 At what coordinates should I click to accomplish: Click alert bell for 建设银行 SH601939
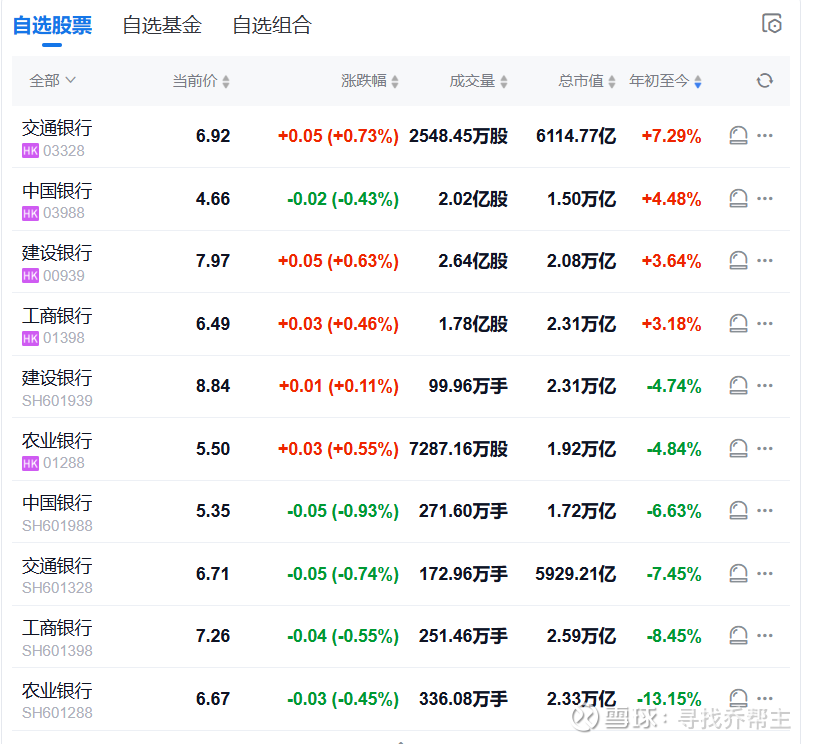pos(738,386)
